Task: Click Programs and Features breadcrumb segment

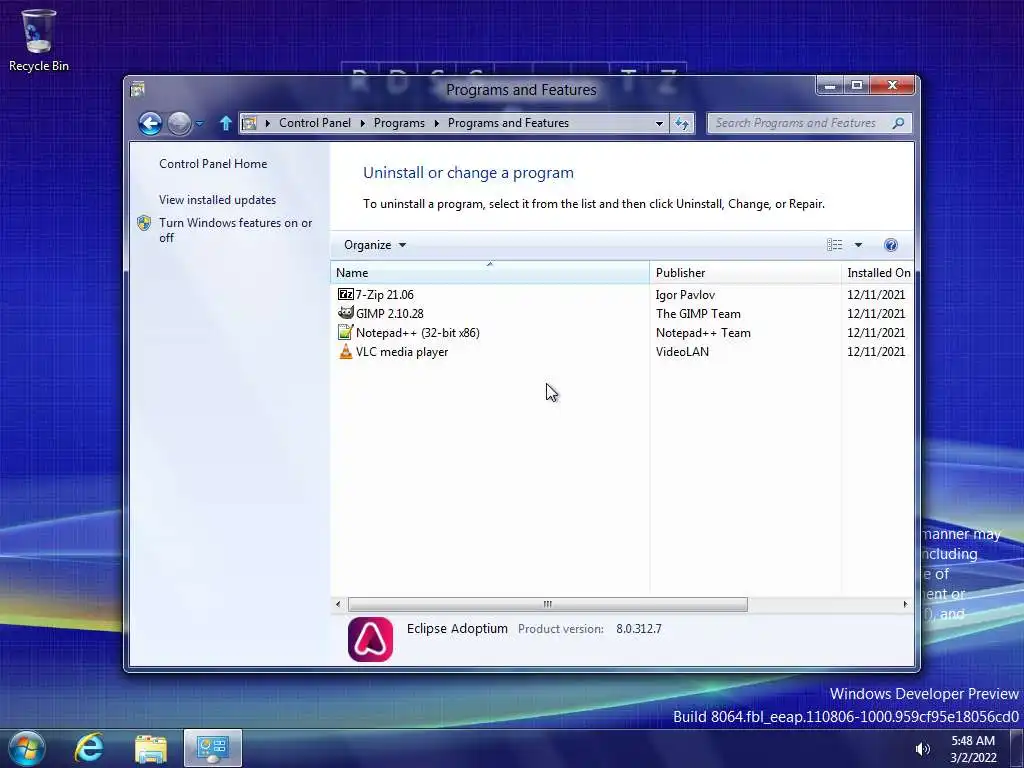Action: click(508, 123)
